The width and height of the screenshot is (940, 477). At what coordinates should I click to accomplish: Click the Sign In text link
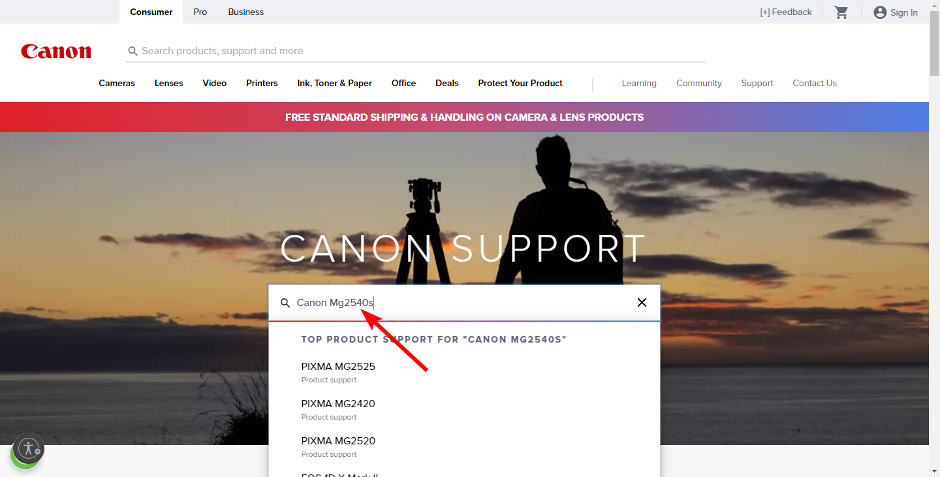pos(904,13)
